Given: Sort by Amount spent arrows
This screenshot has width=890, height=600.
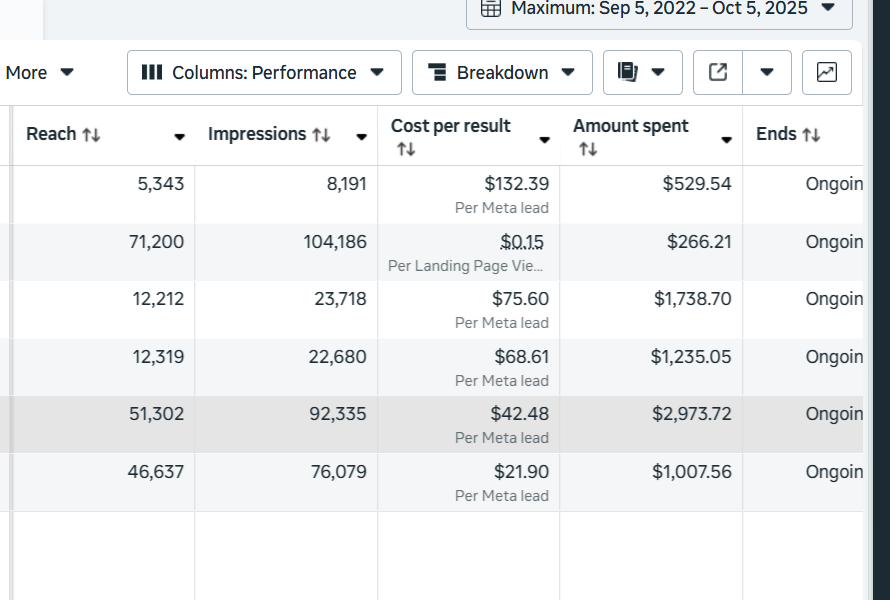Looking at the screenshot, I should tap(588, 149).
